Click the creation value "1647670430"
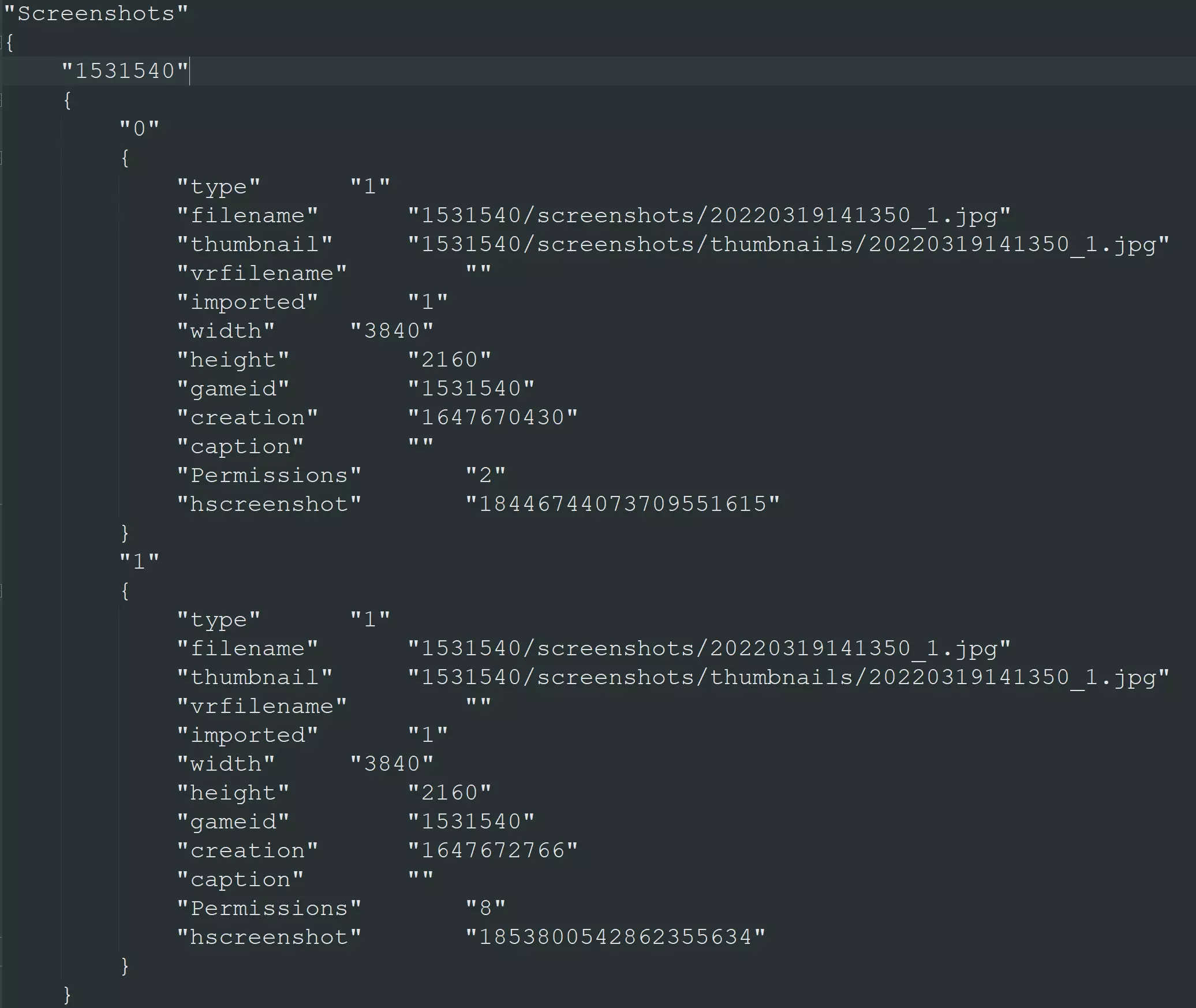The width and height of the screenshot is (1196, 1008). (x=492, y=417)
